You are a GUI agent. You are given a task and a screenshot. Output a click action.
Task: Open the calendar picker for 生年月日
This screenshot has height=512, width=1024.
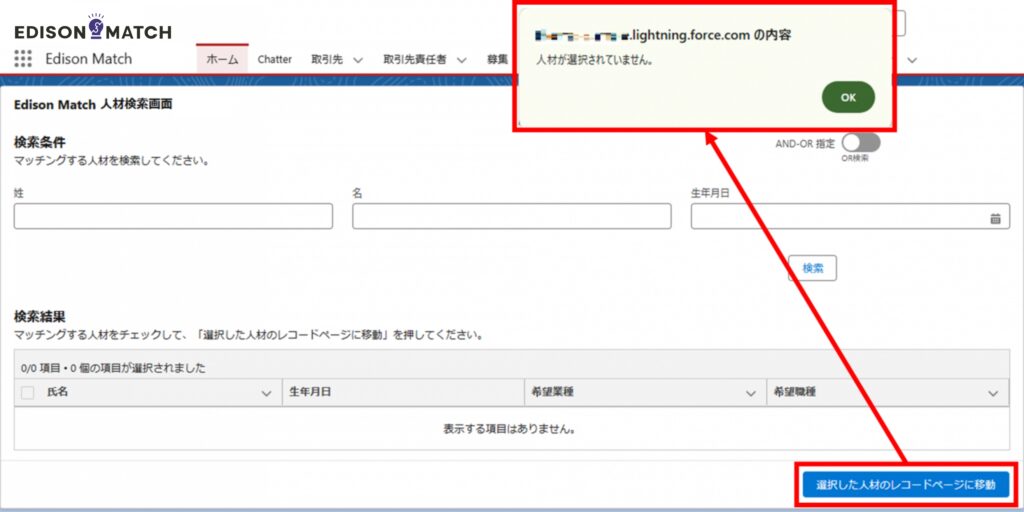(995, 217)
